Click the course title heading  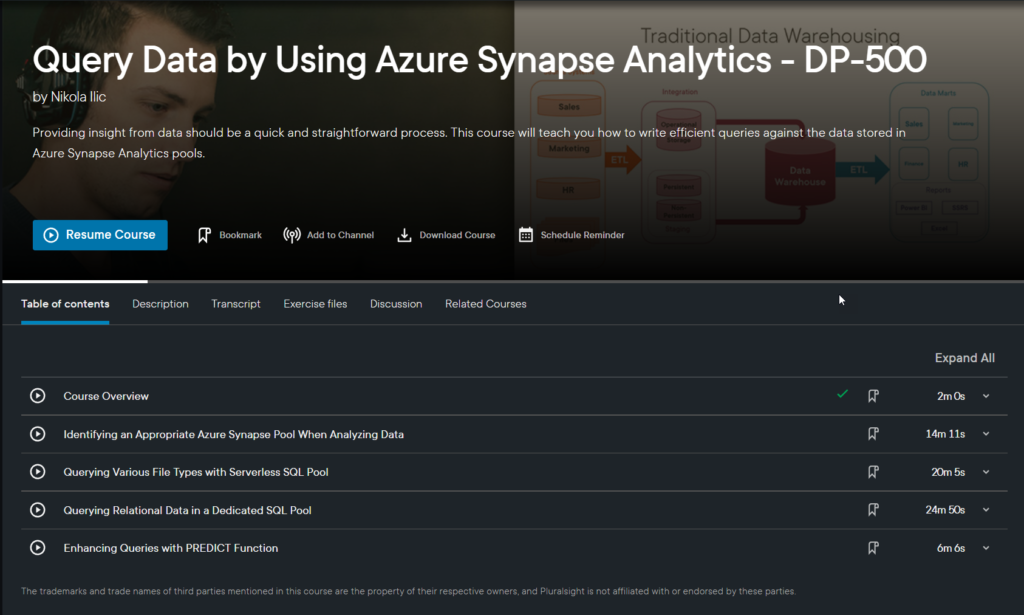[479, 60]
